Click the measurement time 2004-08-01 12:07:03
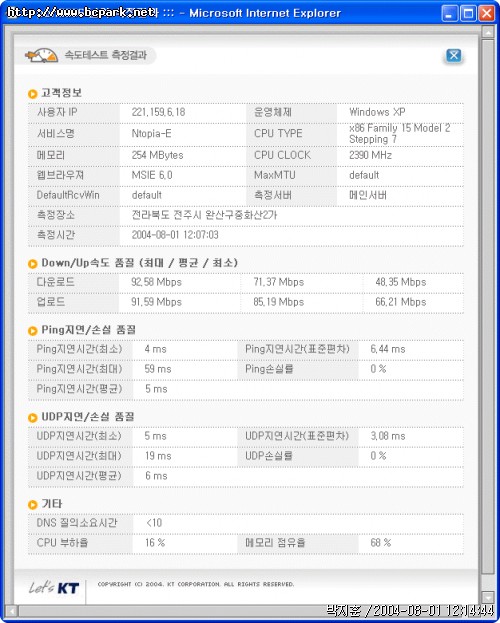 point(175,234)
